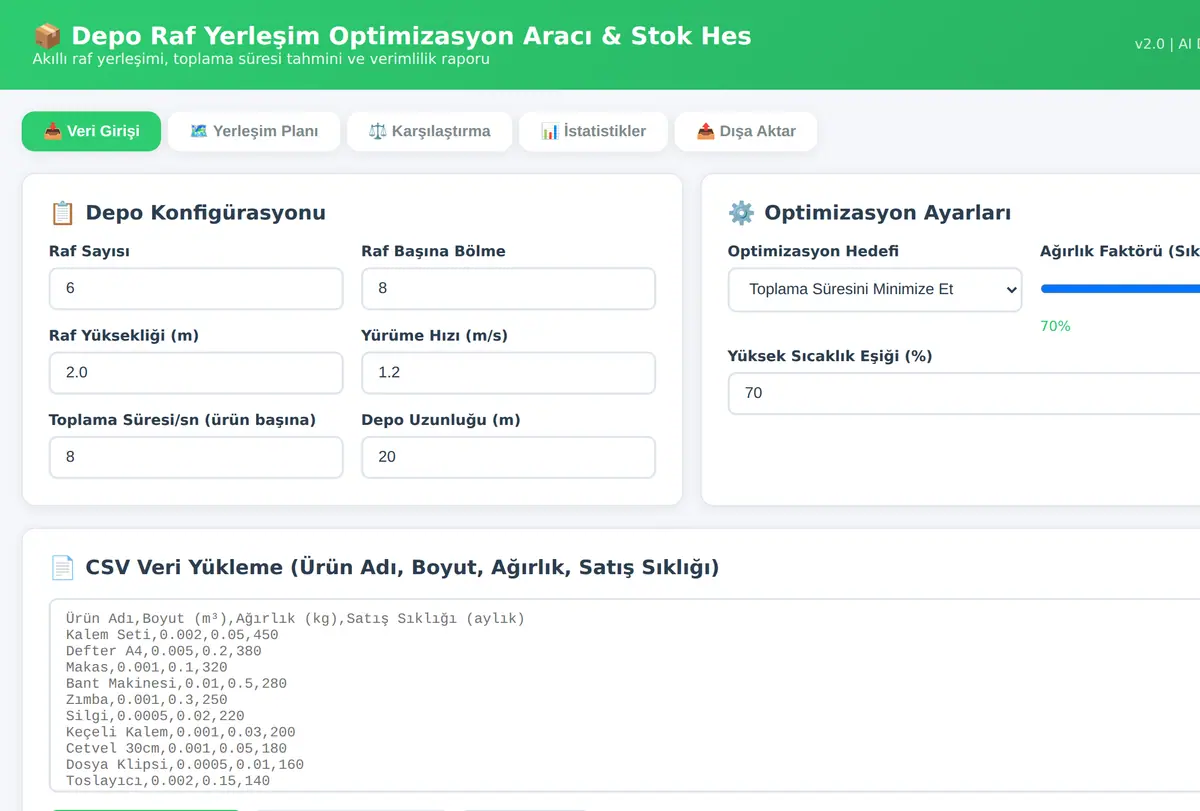Click the Kalem Seti CSV row
This screenshot has width=1200, height=811.
click(172, 635)
